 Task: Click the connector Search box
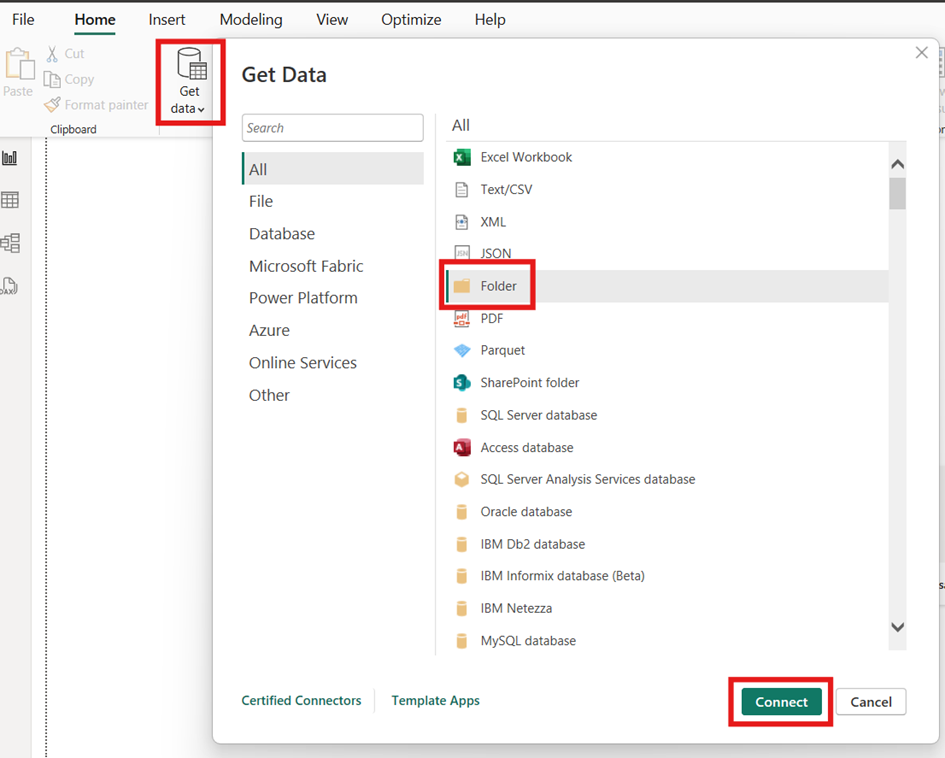332,128
